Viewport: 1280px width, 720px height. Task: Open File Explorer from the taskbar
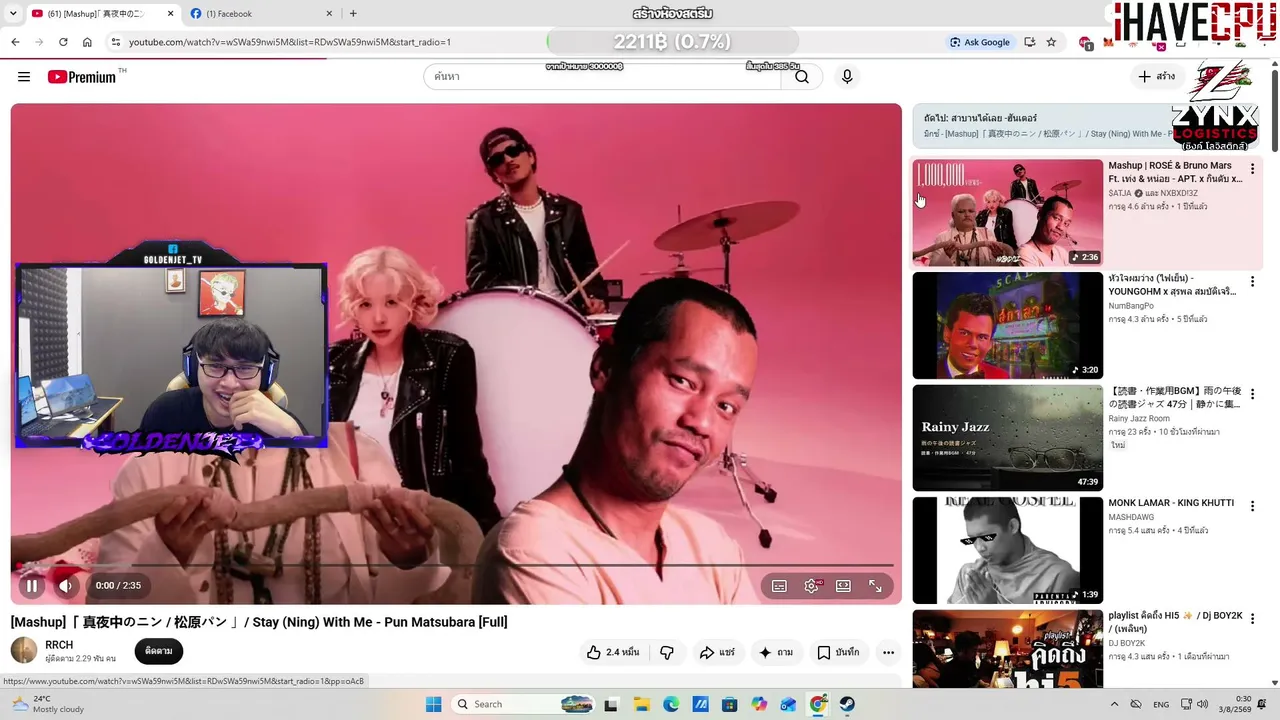coord(641,704)
